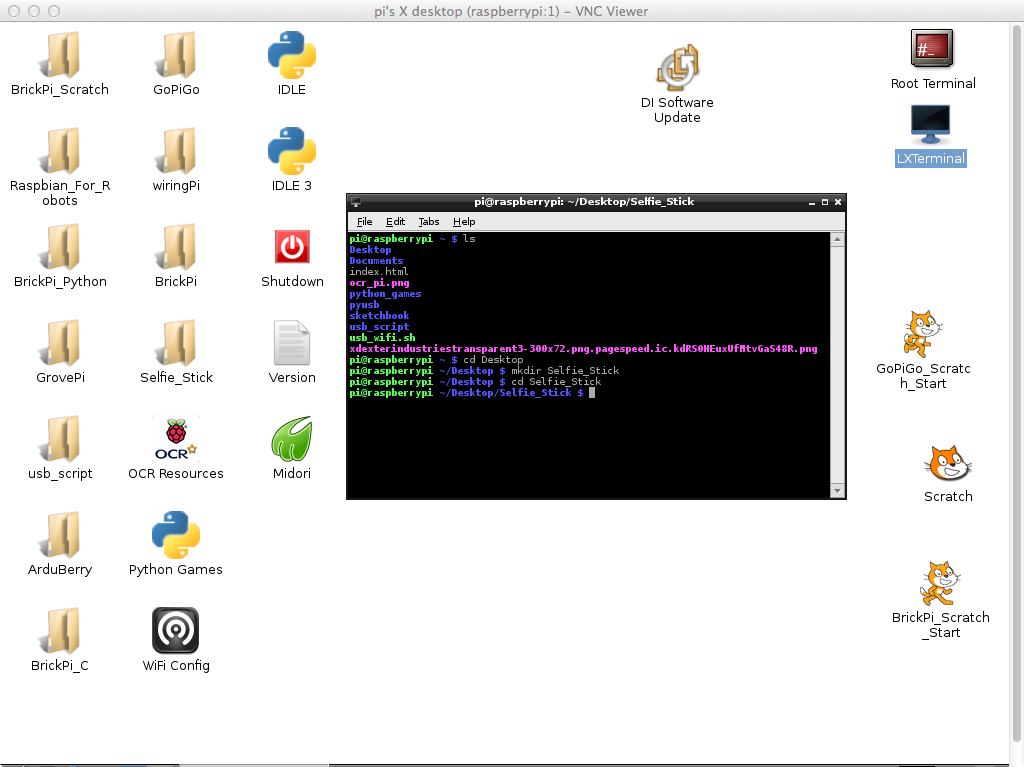Click 'Documents' in terminal listing
The height and width of the screenshot is (767, 1024).
[376, 261]
